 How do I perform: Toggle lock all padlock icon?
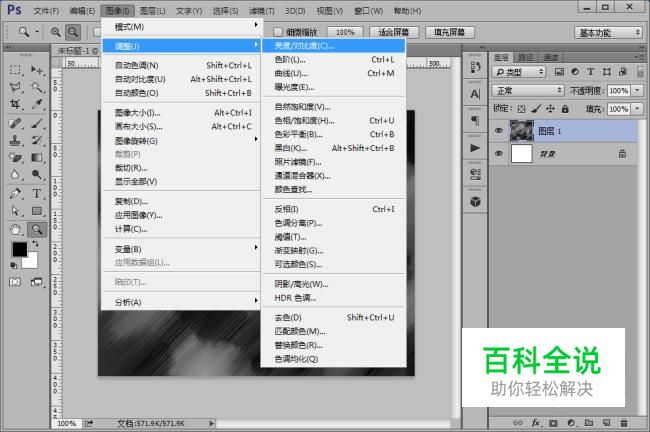pos(565,109)
